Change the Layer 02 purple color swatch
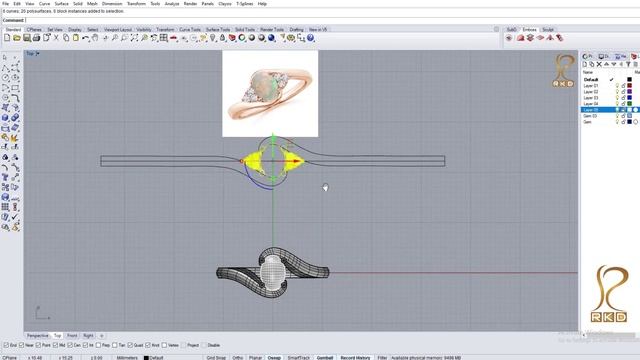The image size is (640, 360). coord(629,92)
